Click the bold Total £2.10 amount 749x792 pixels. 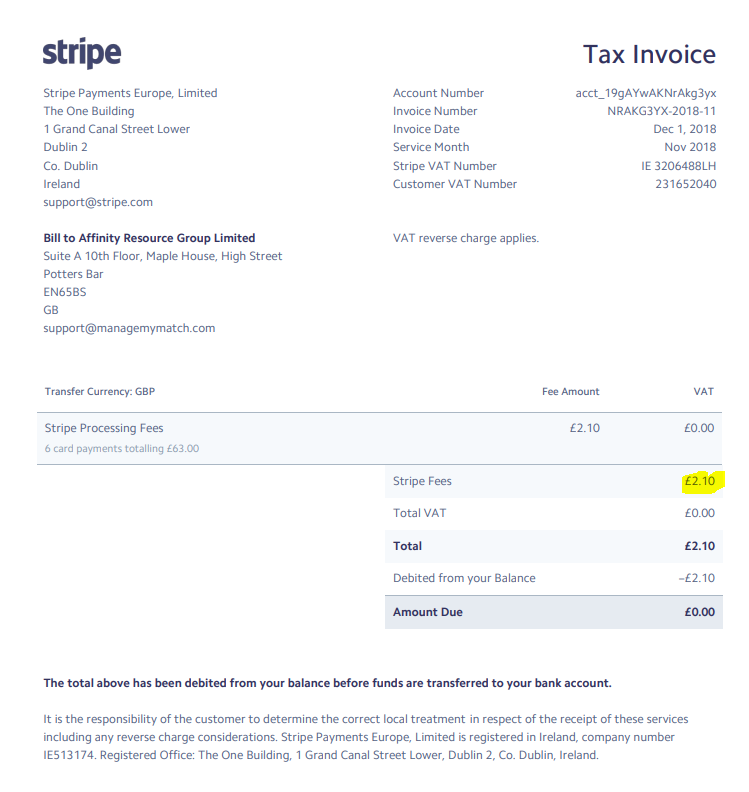(700, 546)
